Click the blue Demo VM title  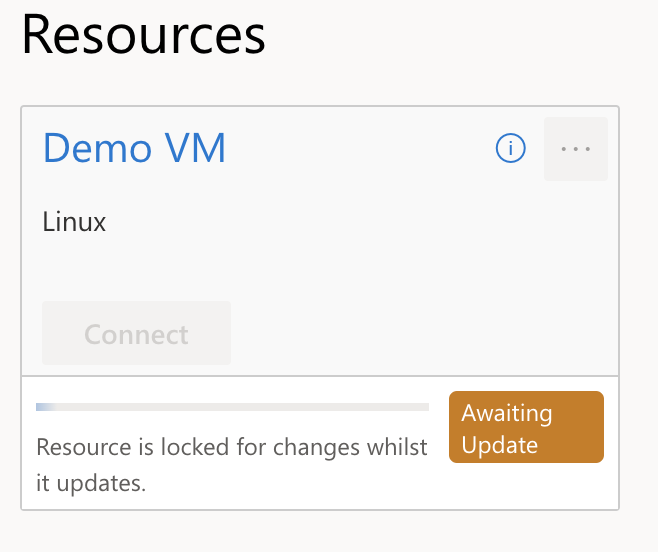(134, 148)
